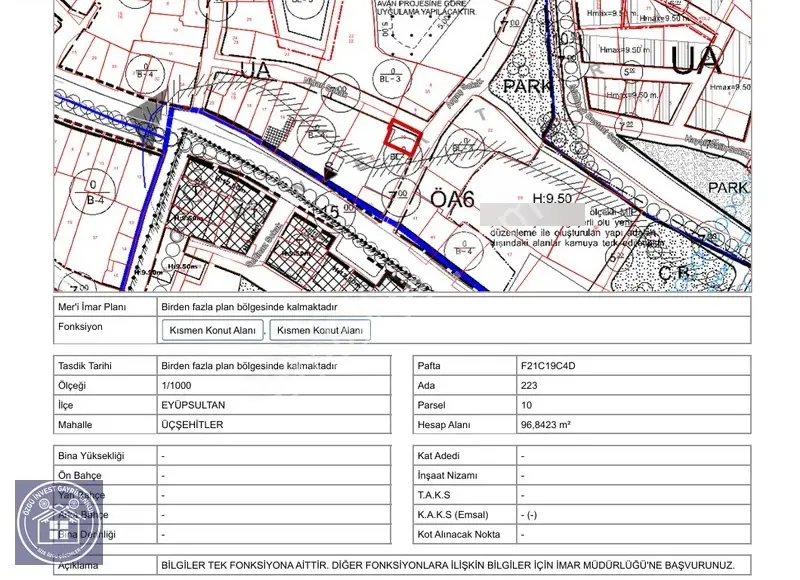The image size is (800, 580).
Task: Select the Kat Adedi label
Action: pyautogui.click(x=438, y=456)
